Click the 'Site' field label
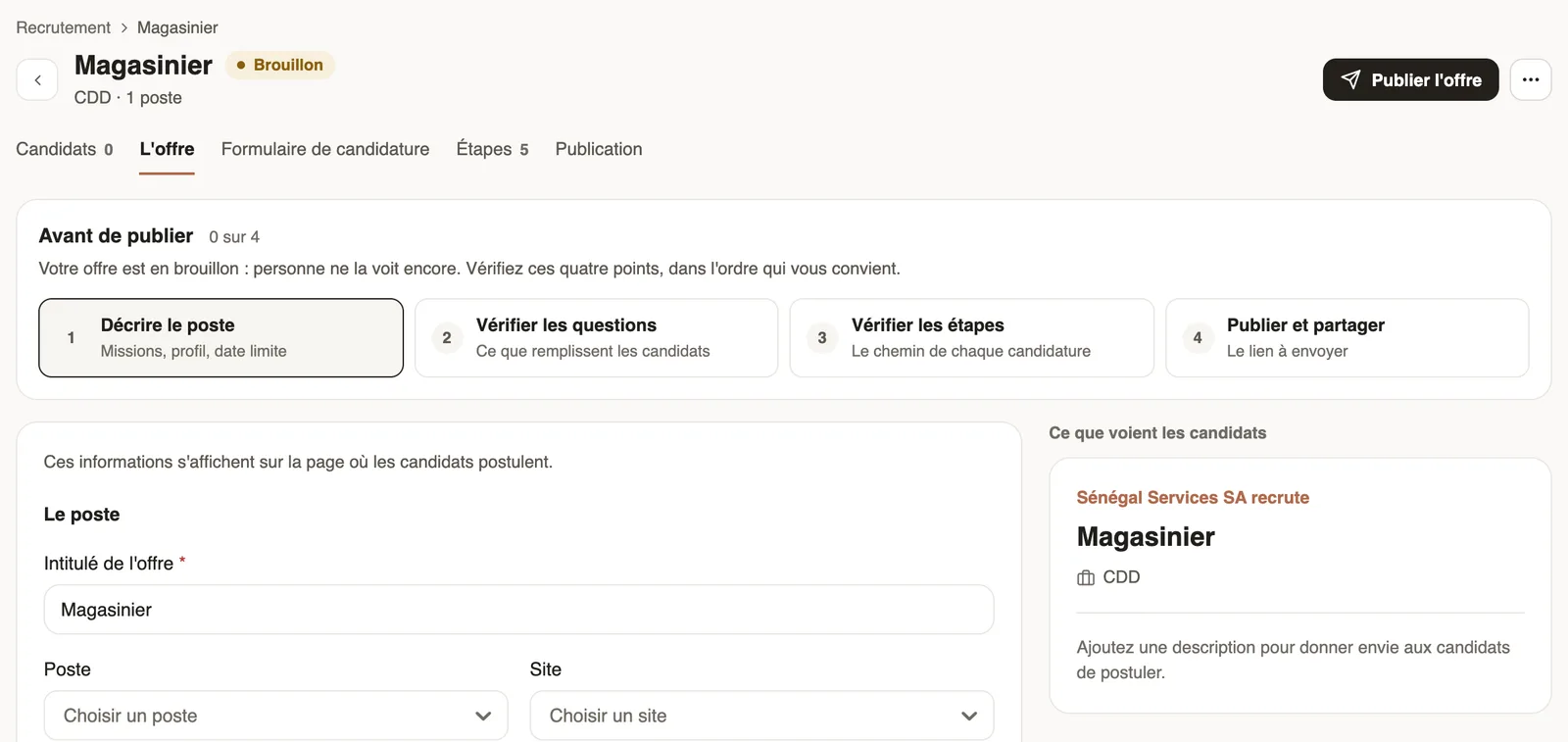 point(546,669)
